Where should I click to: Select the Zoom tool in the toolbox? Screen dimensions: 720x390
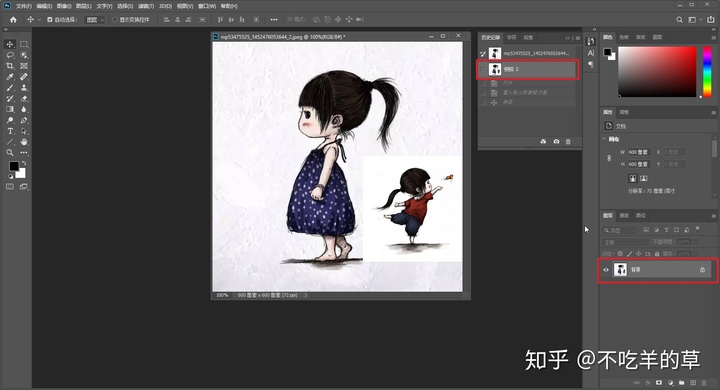(10, 153)
